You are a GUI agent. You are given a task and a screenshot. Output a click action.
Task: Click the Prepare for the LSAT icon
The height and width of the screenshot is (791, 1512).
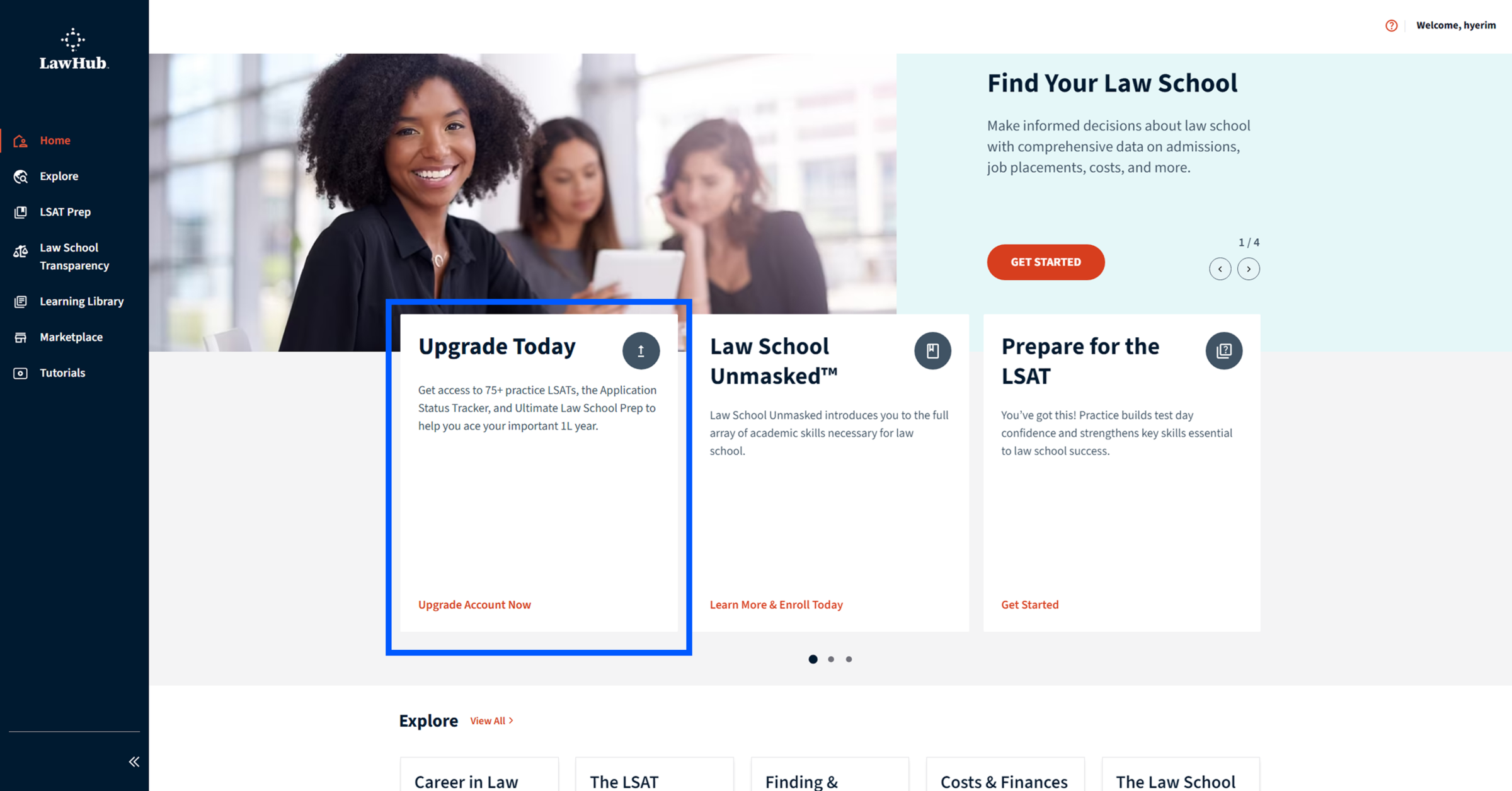[x=1223, y=350]
